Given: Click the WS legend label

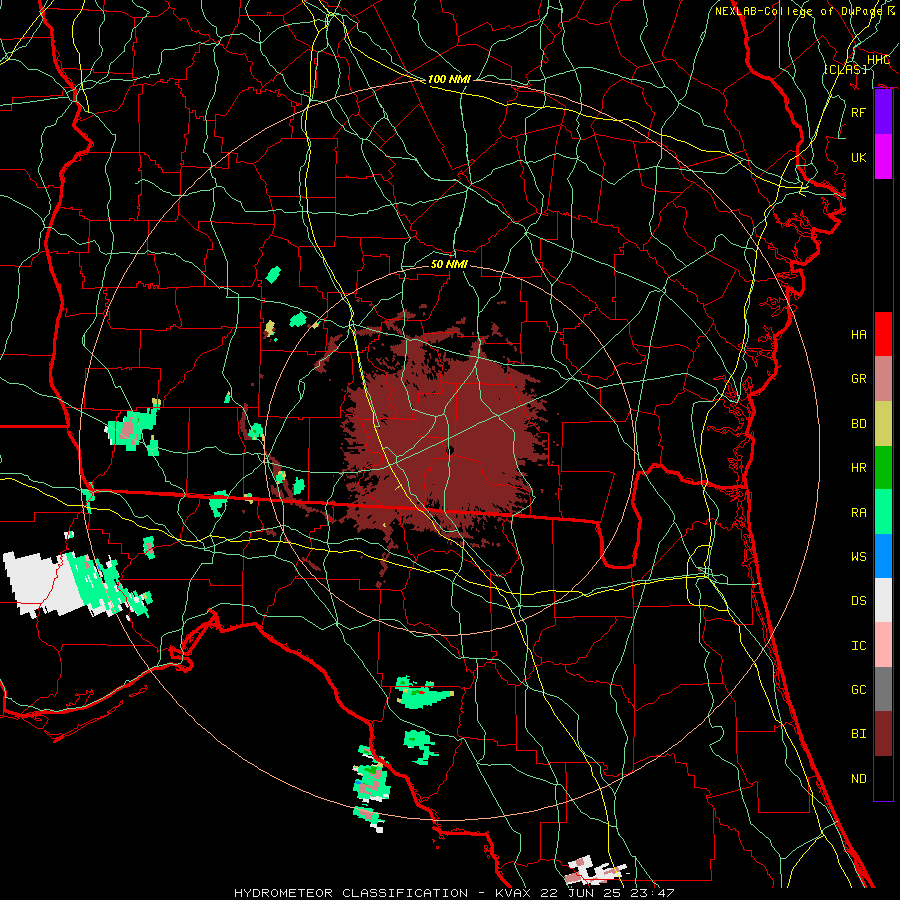Looking at the screenshot, I should [858, 556].
